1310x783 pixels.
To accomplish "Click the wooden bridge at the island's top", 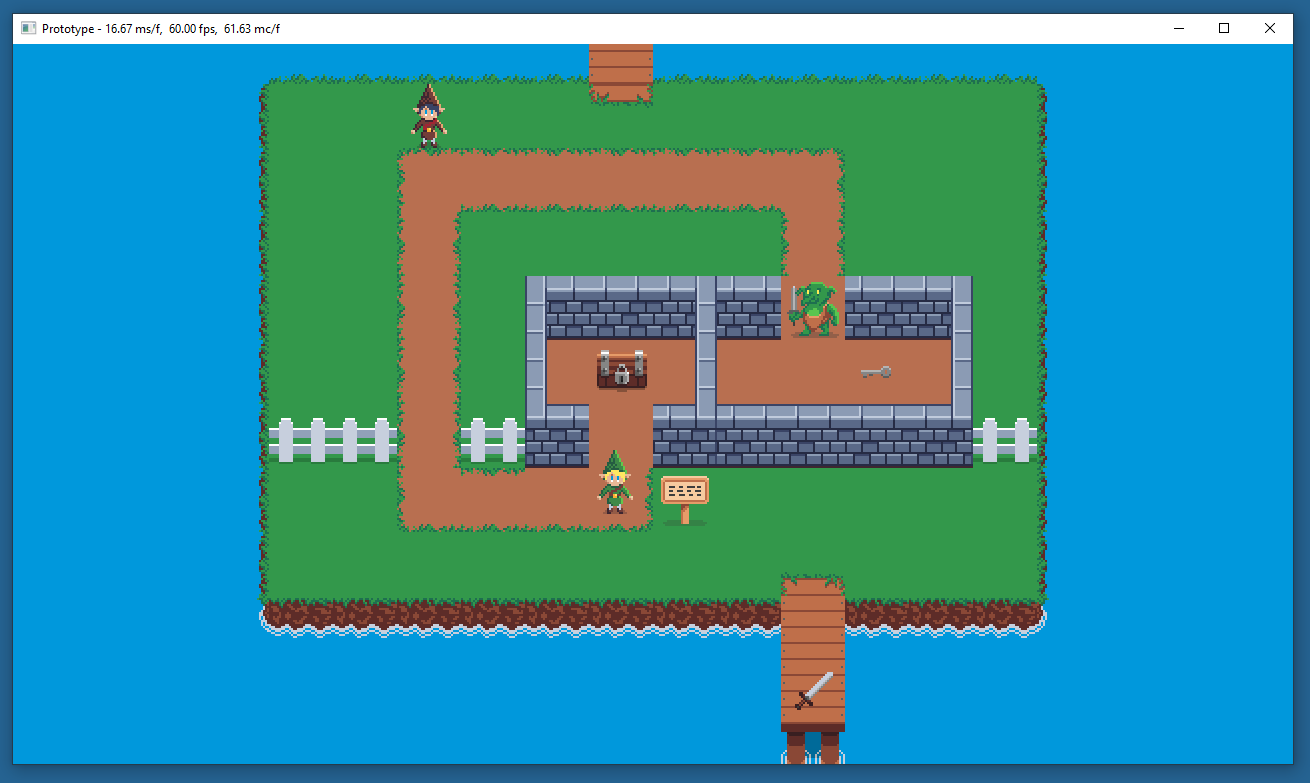I will coord(621,70).
